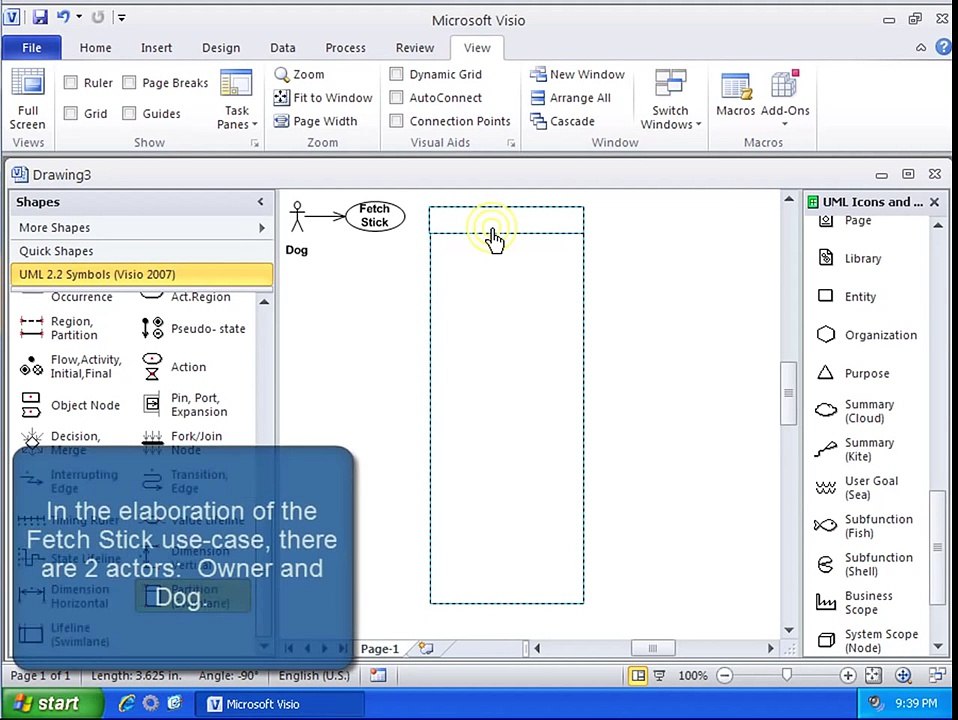
Task: Click Arrange All windows
Action: pyautogui.click(x=571, y=98)
